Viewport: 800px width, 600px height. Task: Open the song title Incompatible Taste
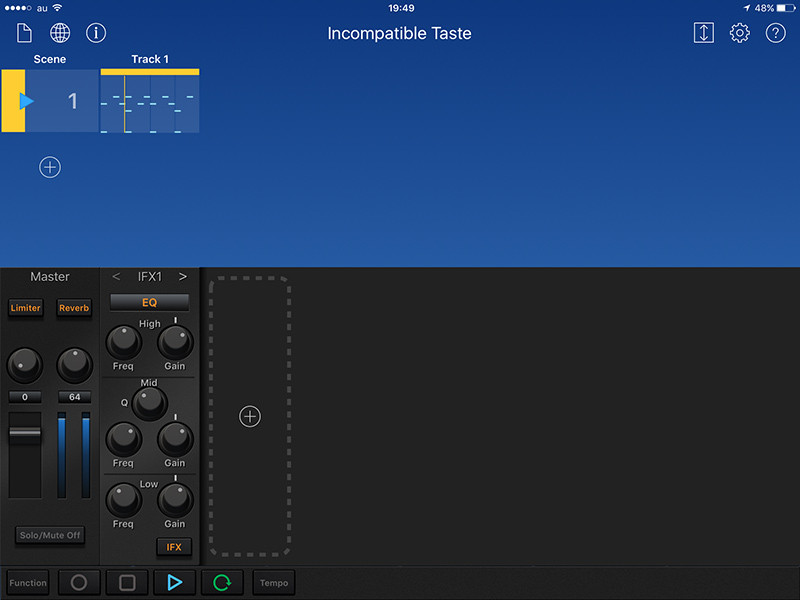pos(399,34)
